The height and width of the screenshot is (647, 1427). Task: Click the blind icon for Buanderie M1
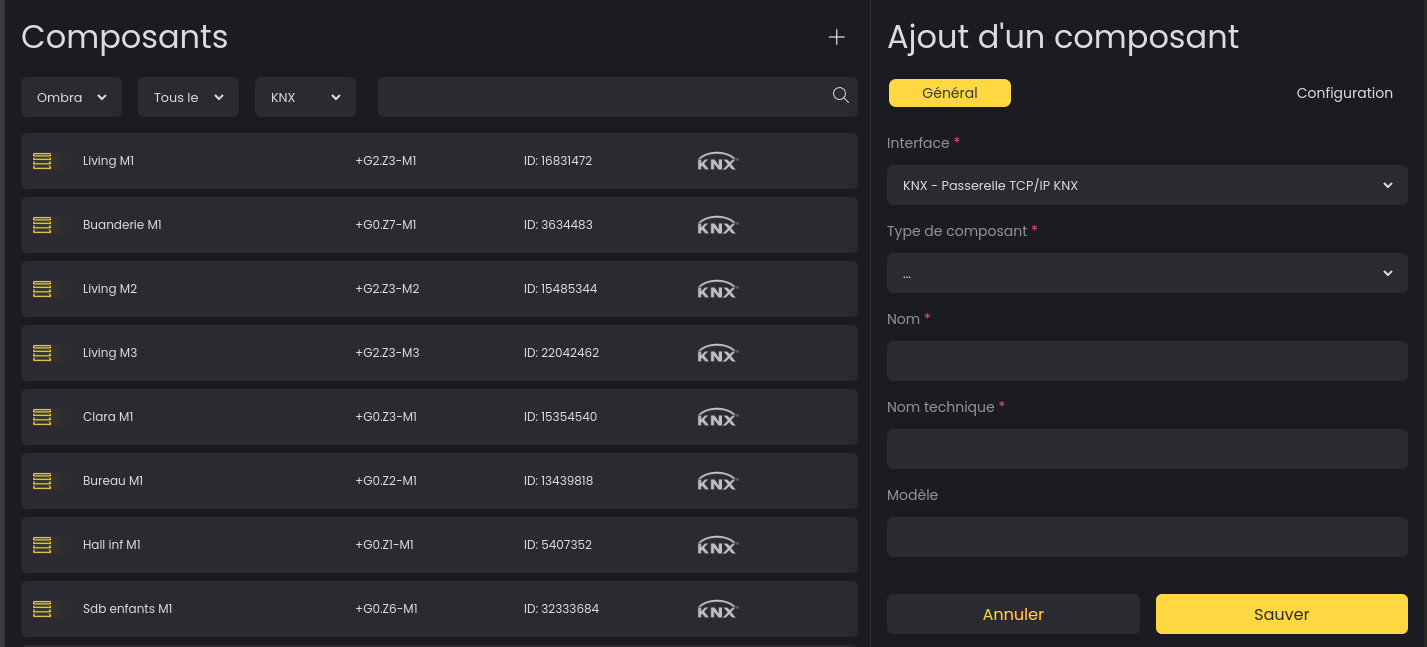[42, 225]
